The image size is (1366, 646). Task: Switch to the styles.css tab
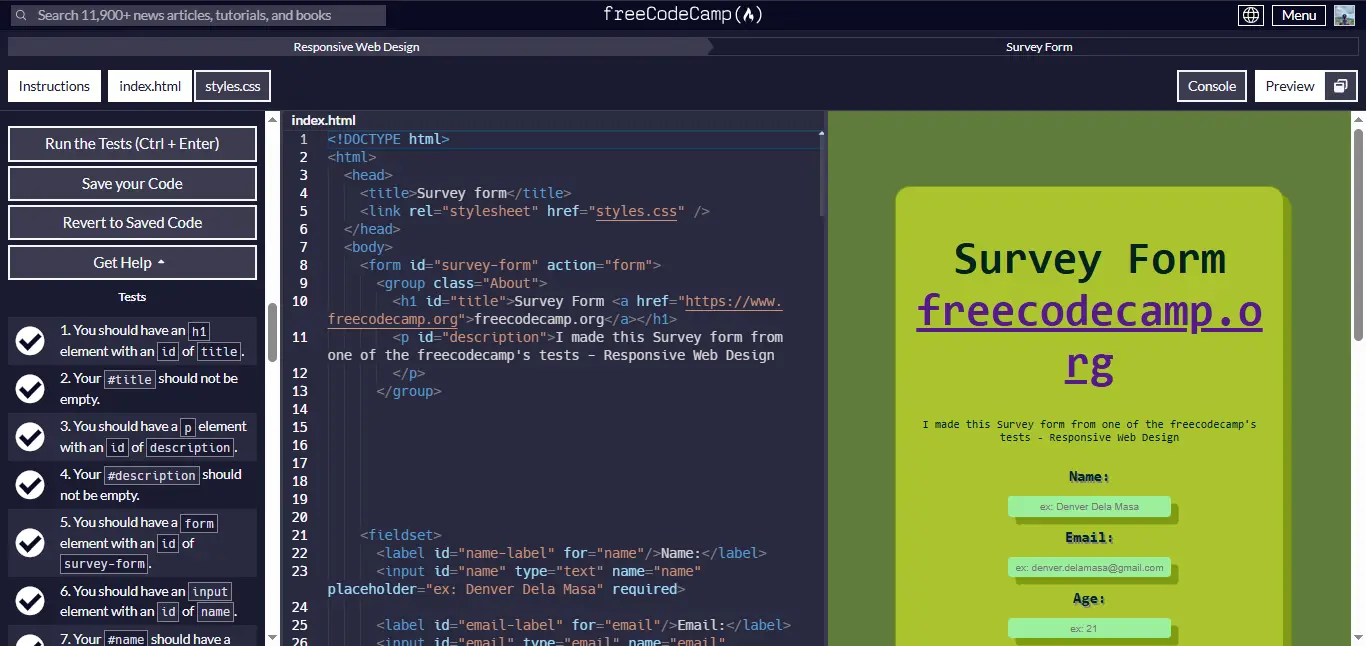[x=232, y=86]
